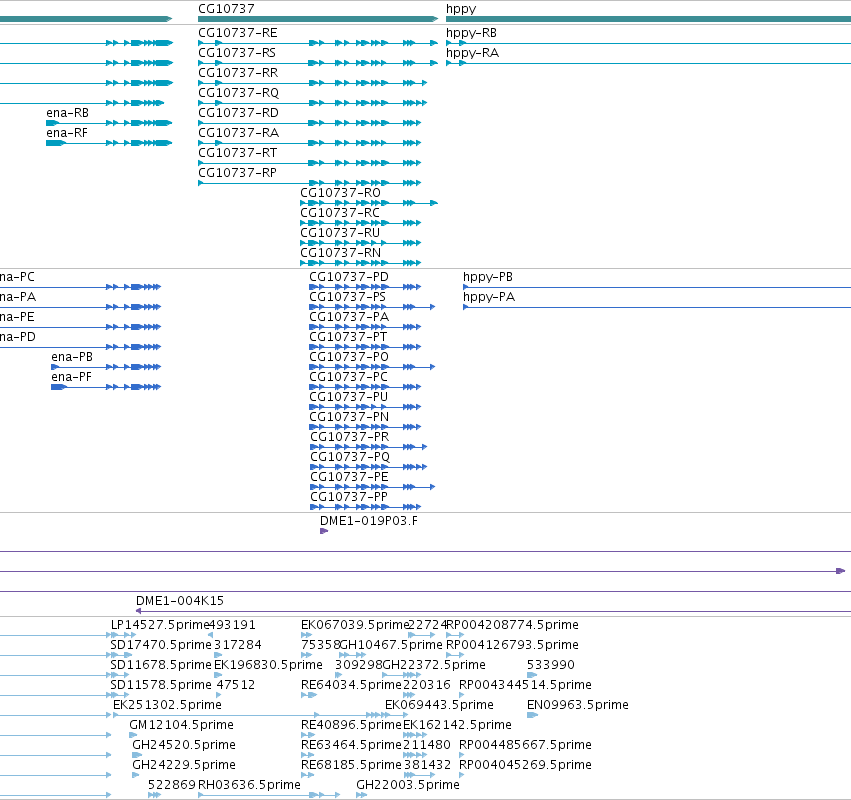Select EST GH22372.5prime

point(434,665)
